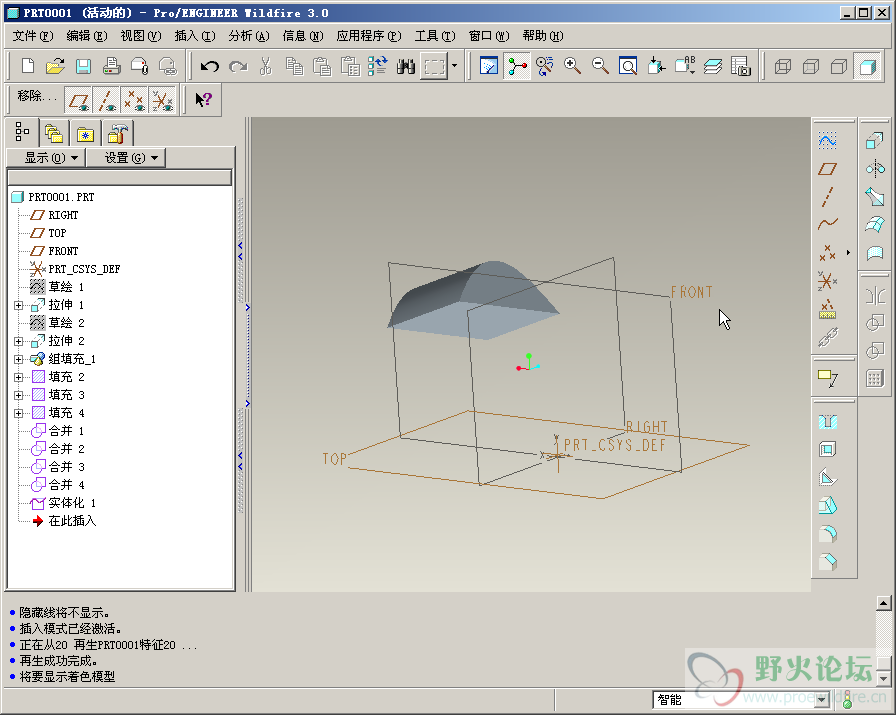Expand the 填充 4 feature

pos(18,413)
